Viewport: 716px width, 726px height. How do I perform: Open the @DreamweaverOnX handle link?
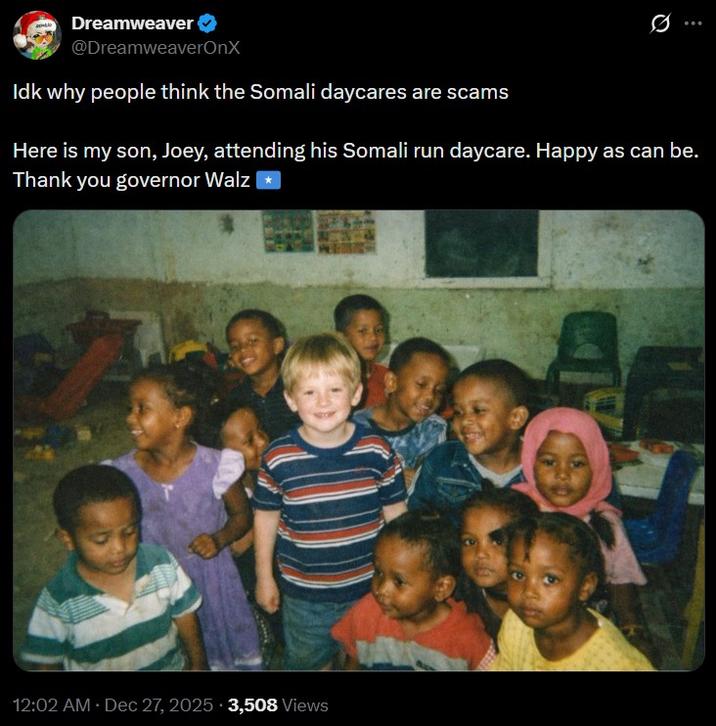[x=155, y=46]
